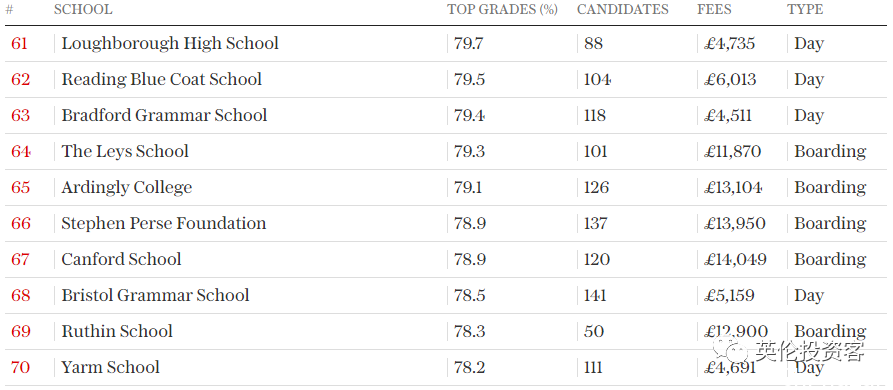Click rank number 61 in red

[19, 43]
